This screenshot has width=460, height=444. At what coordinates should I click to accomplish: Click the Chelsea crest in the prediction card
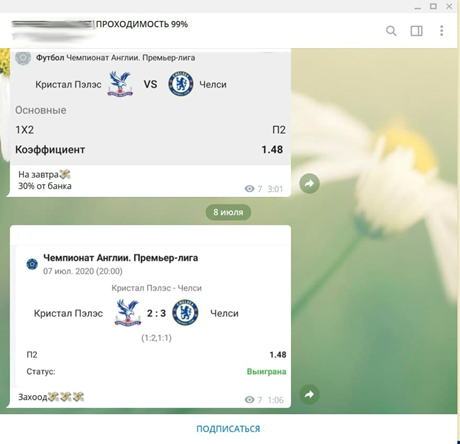[181, 83]
